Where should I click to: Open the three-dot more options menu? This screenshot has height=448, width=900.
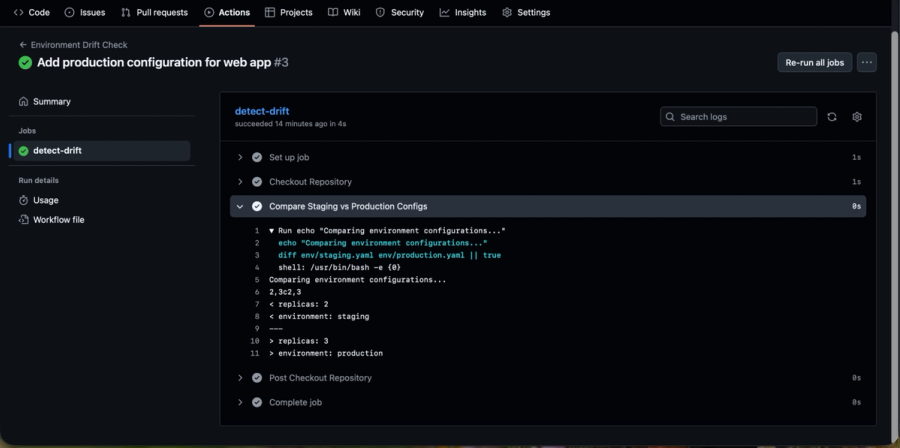(867, 63)
